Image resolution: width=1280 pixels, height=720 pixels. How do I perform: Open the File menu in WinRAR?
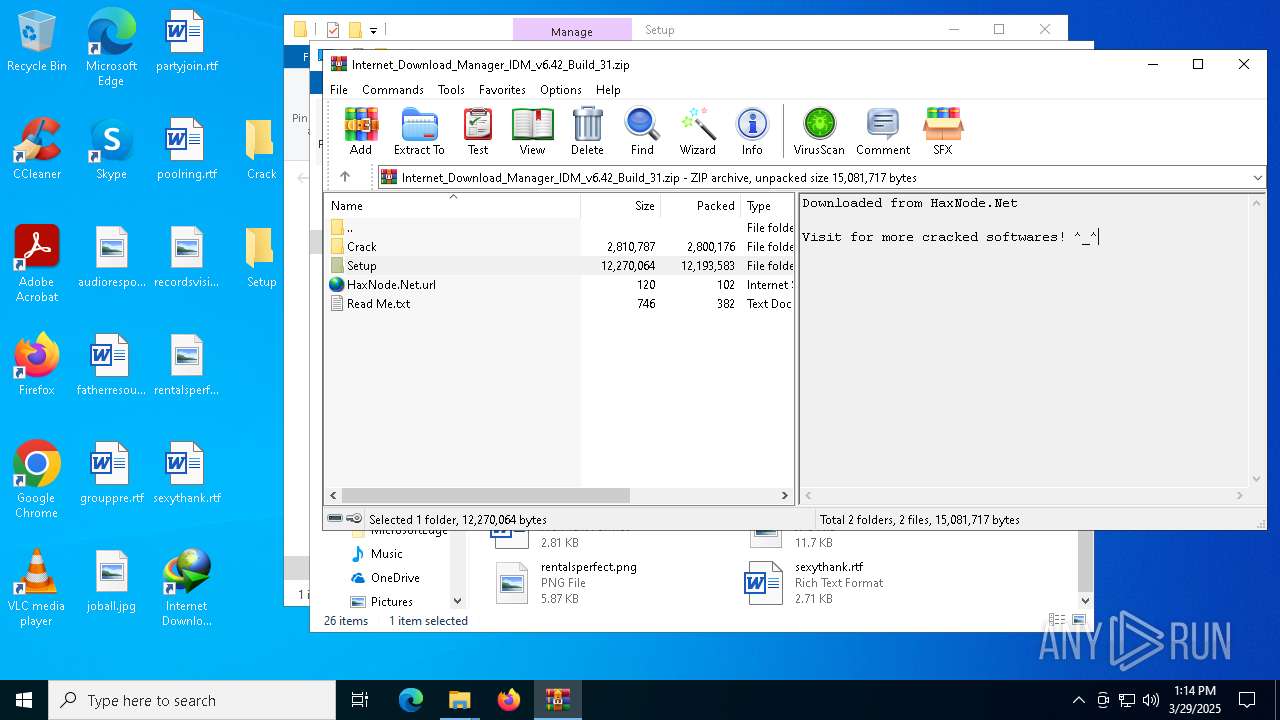(x=339, y=90)
